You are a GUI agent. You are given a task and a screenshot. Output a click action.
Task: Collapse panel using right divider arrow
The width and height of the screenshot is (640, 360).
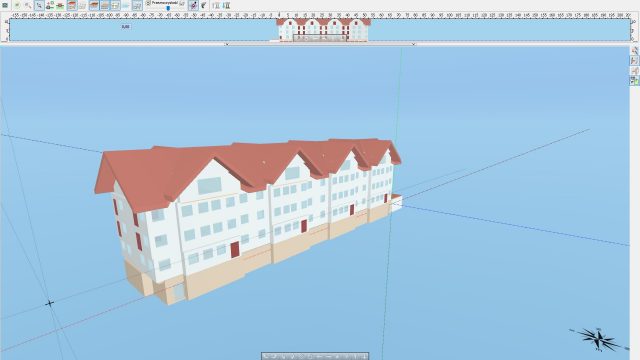(x=413, y=44)
